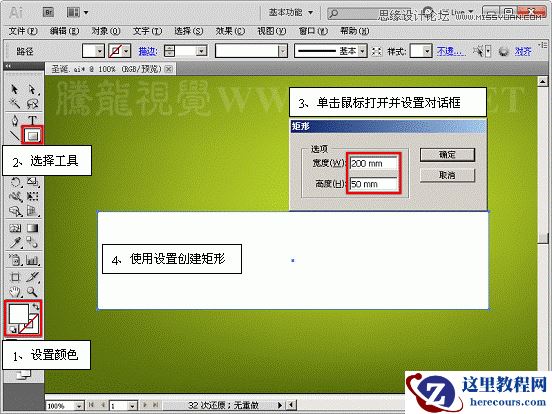Open fill color dropdown in control bar

coord(100,51)
